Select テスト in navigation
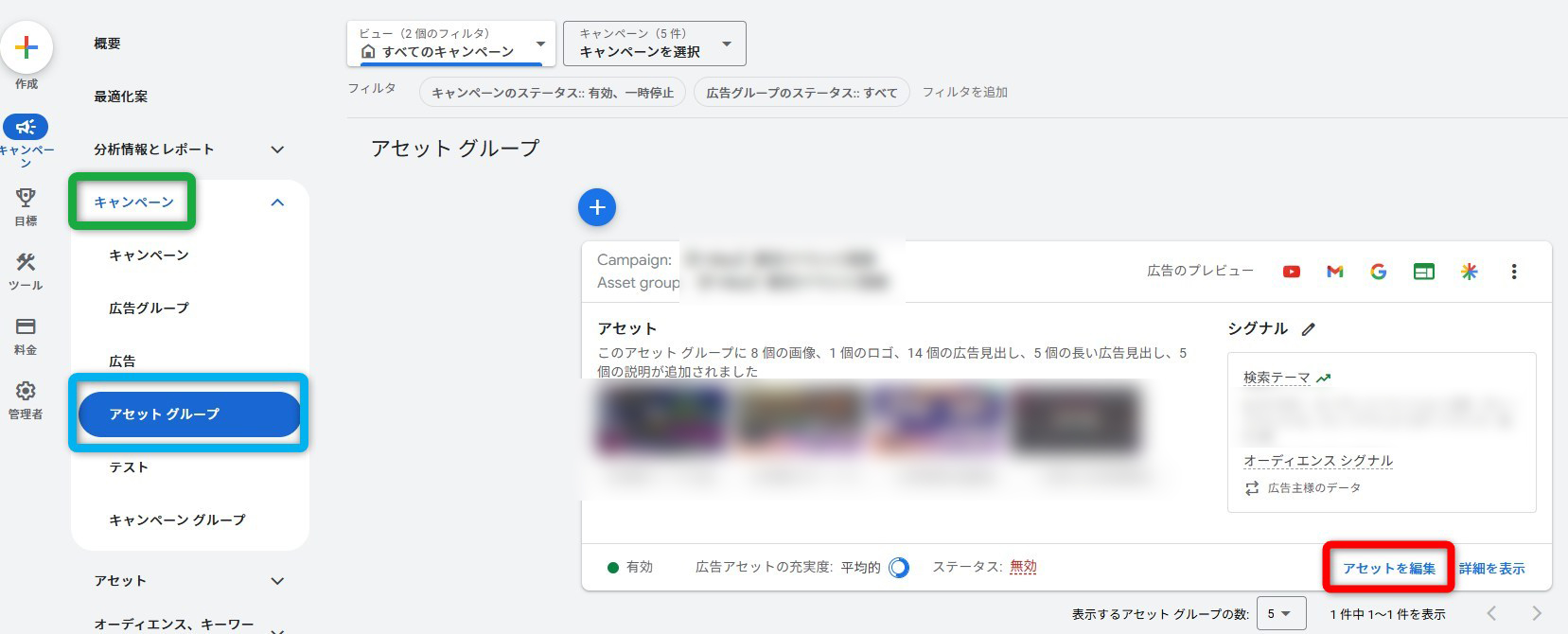This screenshot has width=1568, height=634. pos(129,467)
